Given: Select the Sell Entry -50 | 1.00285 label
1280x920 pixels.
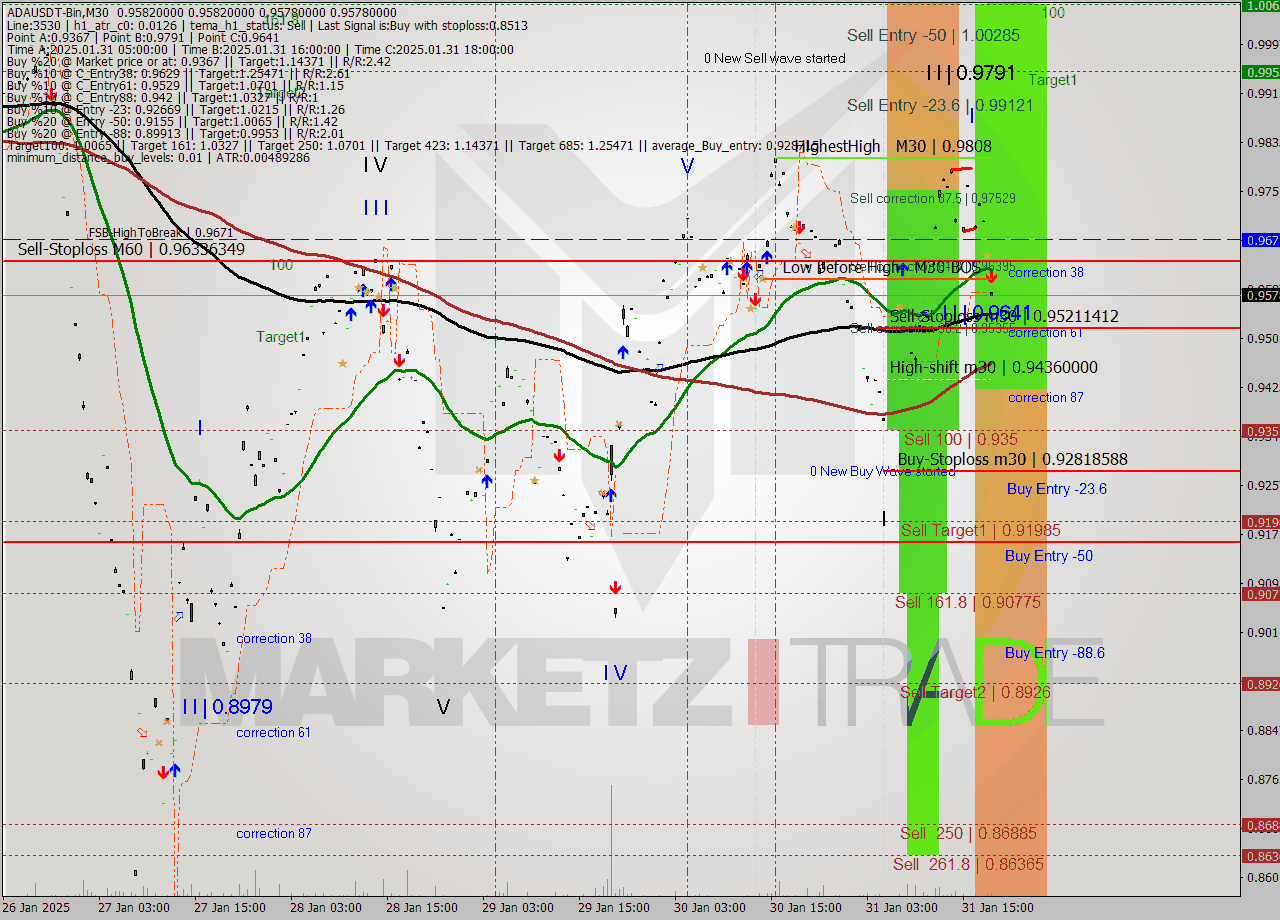Looking at the screenshot, I should (x=933, y=35).
